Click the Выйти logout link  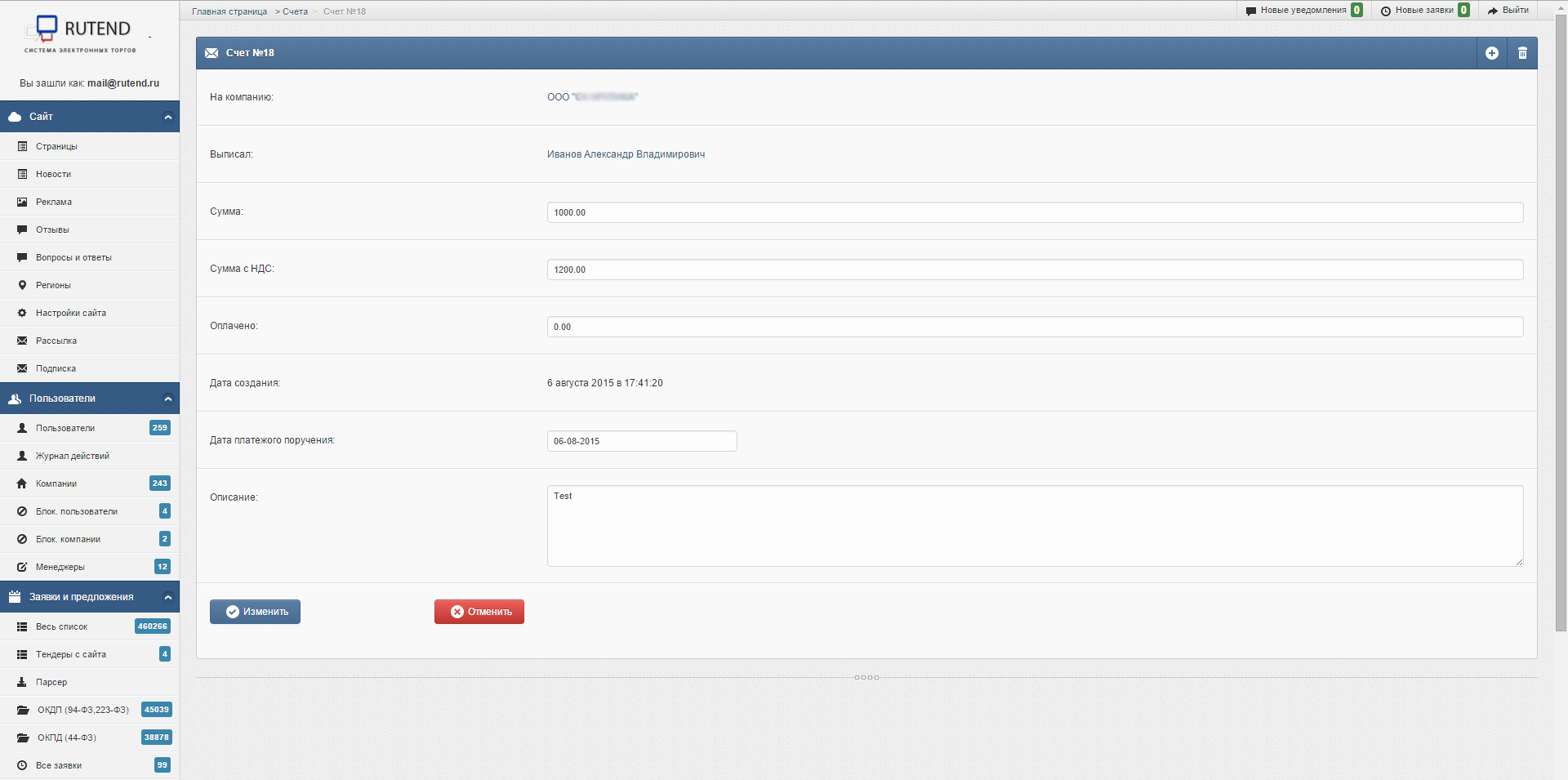pos(1508,11)
